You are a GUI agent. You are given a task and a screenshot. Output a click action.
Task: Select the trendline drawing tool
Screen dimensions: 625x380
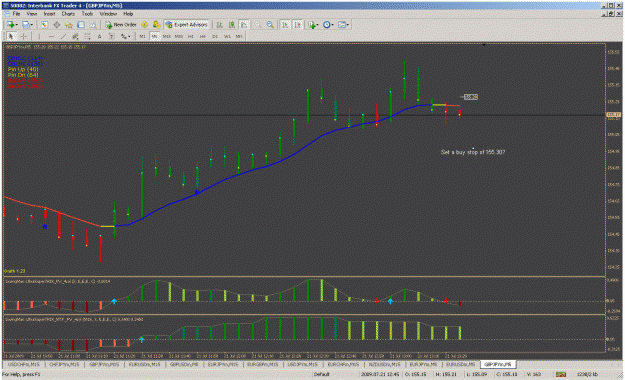tap(63, 36)
